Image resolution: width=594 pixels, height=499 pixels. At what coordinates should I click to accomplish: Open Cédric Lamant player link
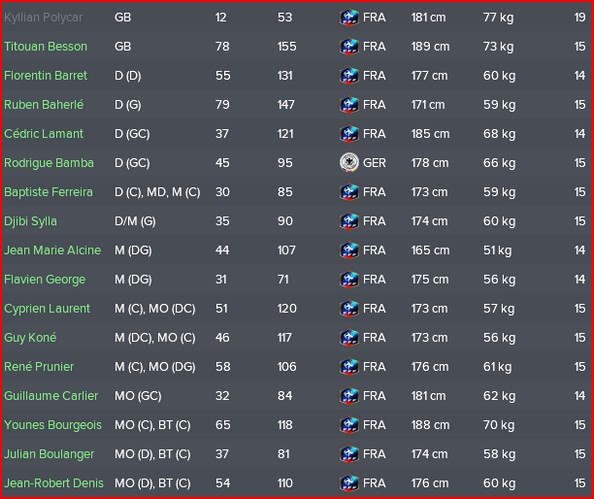pos(44,134)
